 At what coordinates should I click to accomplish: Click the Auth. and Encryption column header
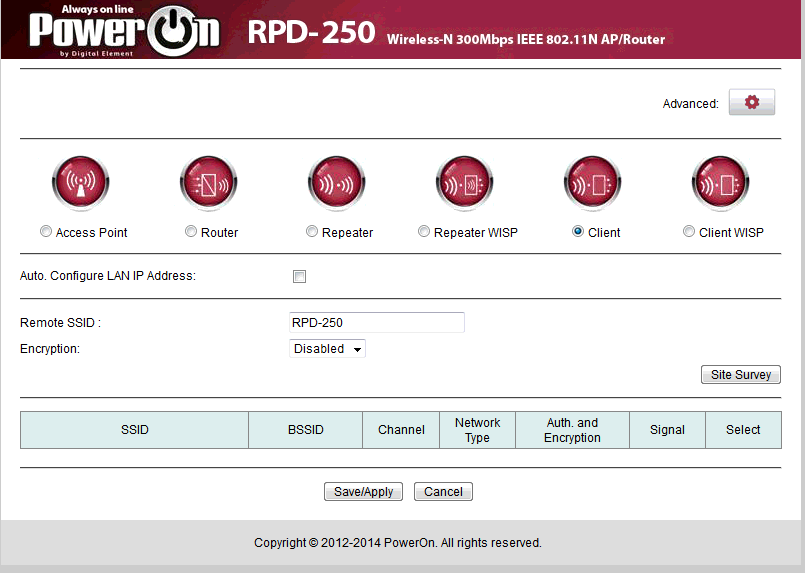point(572,430)
